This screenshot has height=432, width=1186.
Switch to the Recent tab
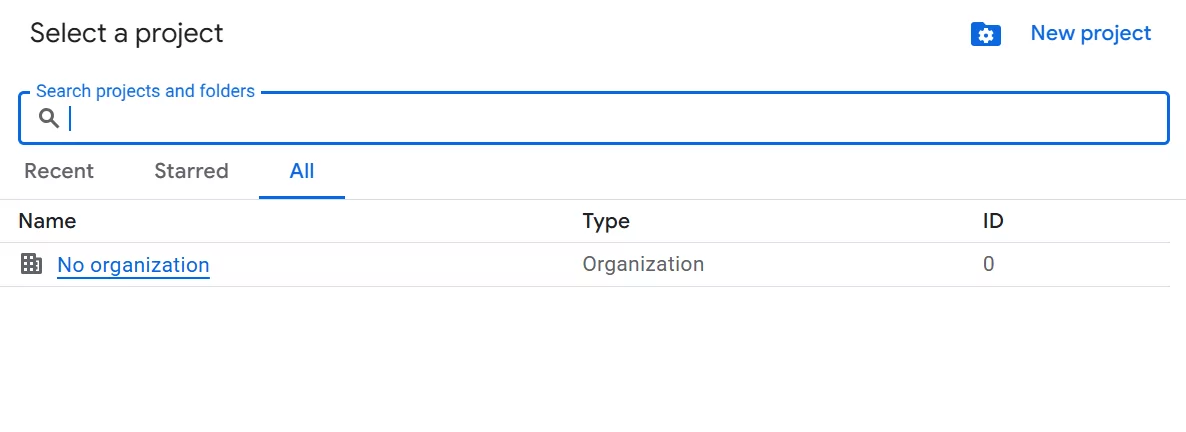point(59,171)
